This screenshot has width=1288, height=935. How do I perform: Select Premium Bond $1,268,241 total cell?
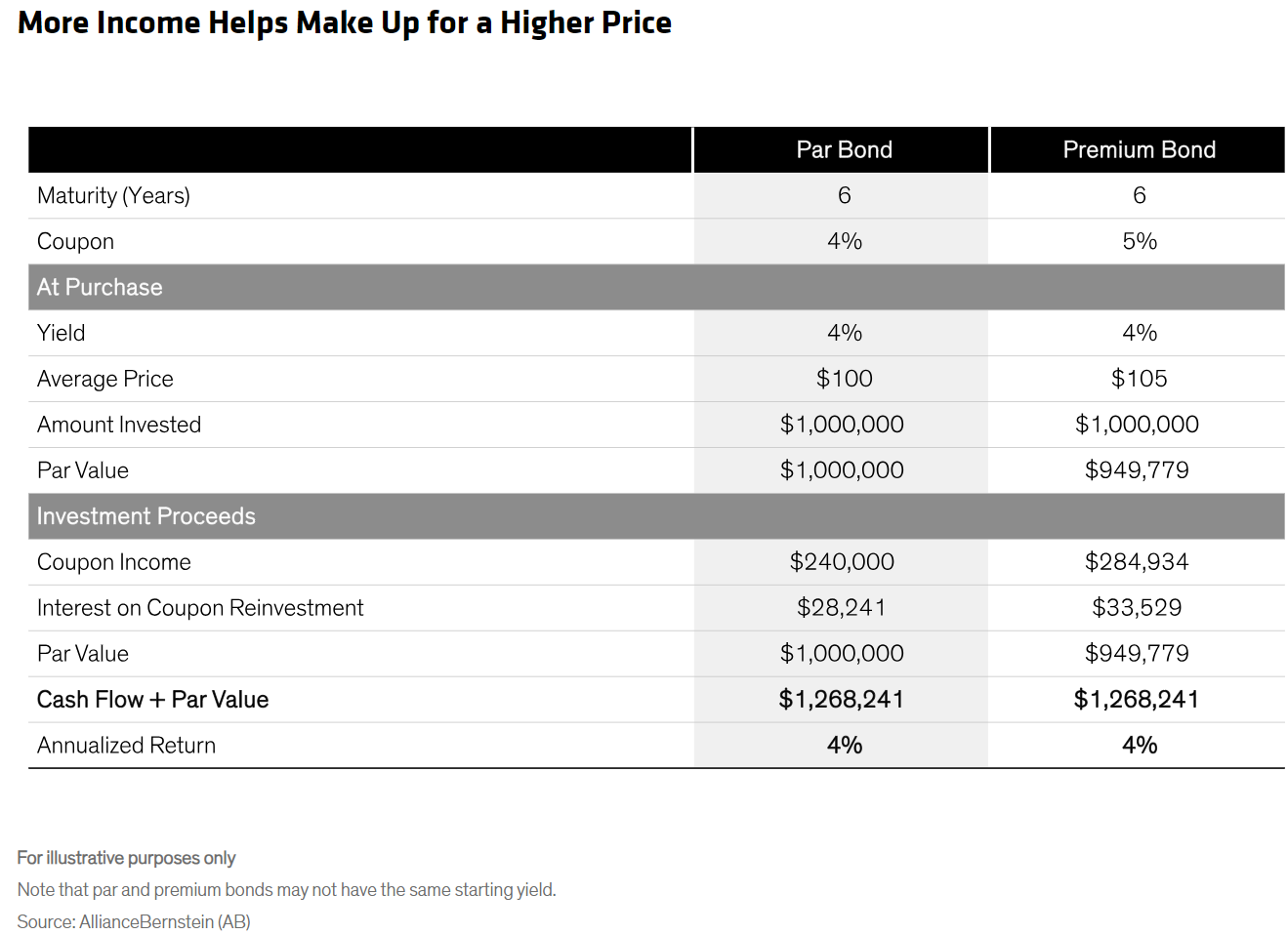coord(1139,700)
